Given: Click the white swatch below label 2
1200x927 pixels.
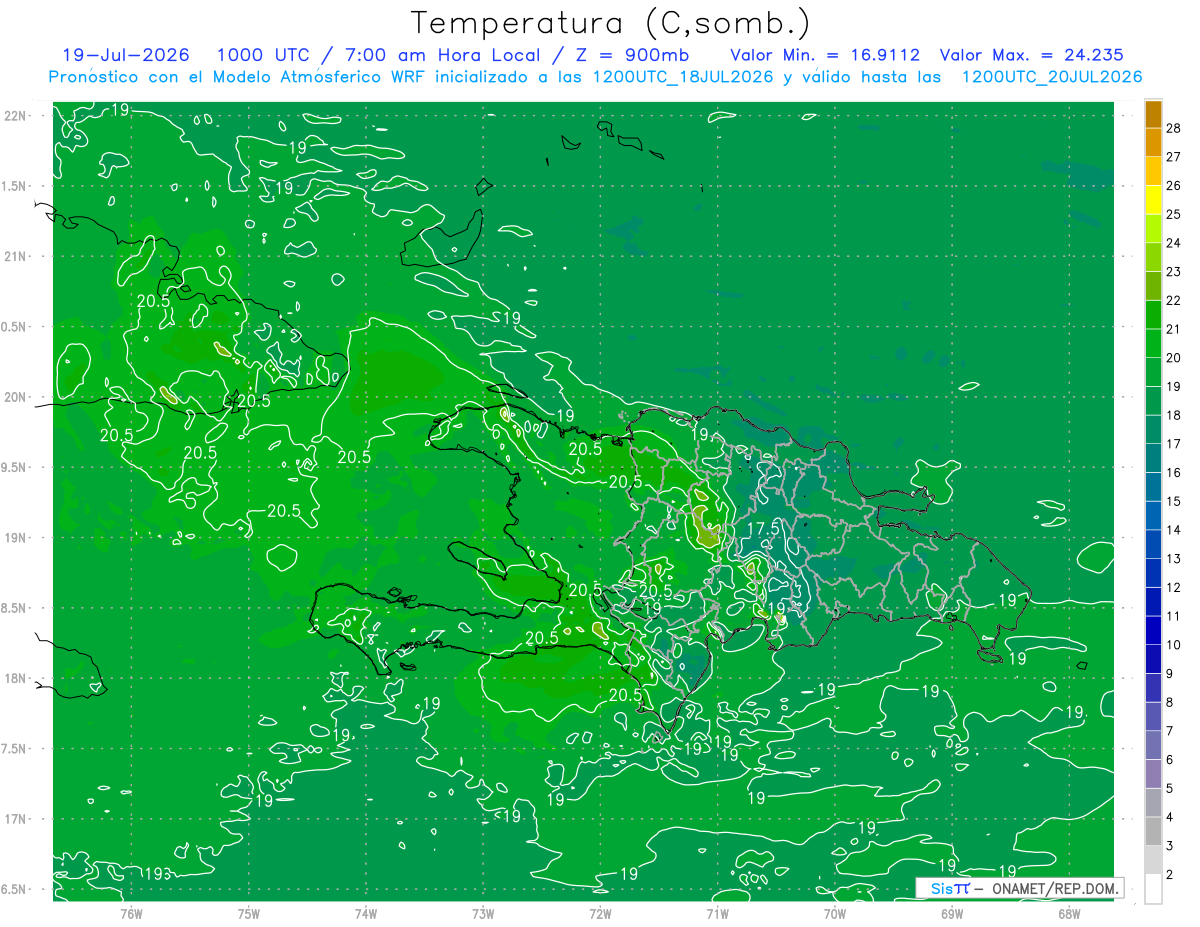Looking at the screenshot, I should [1153, 889].
